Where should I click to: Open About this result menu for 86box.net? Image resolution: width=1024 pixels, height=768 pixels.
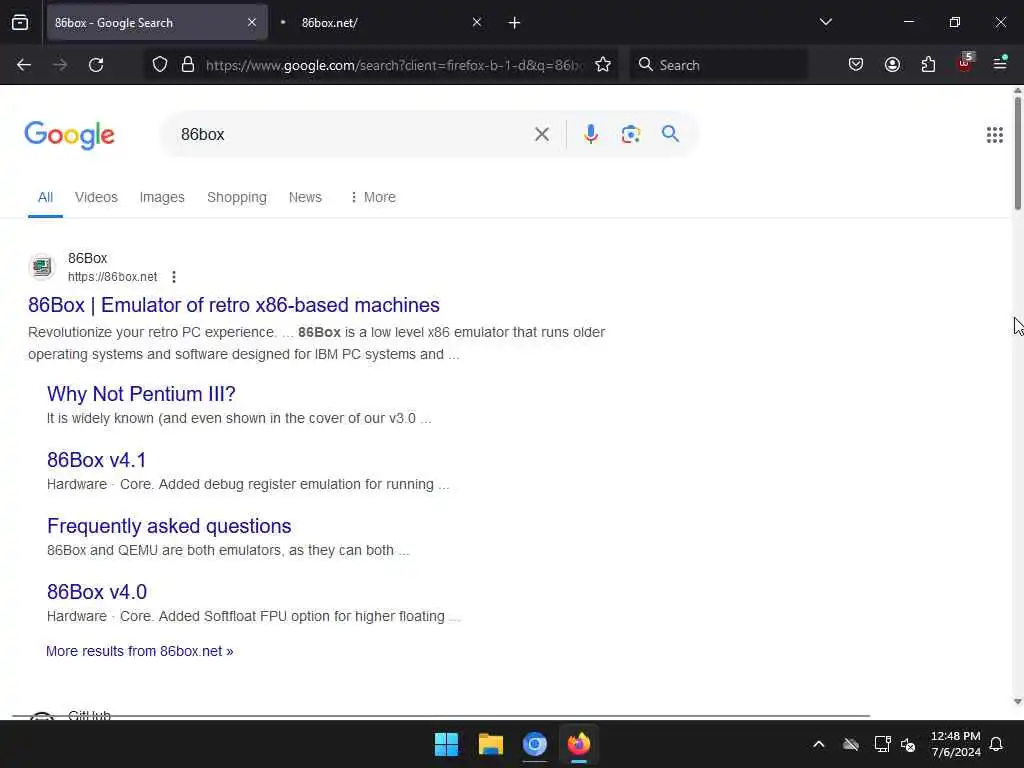(174, 277)
